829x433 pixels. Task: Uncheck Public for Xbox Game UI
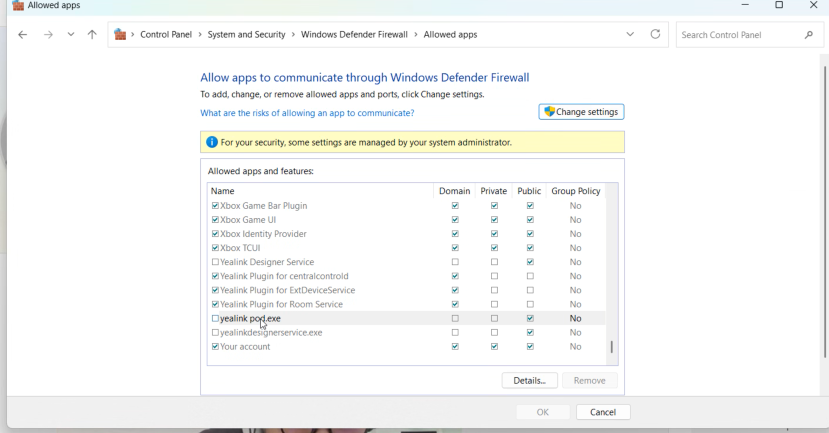(530, 220)
